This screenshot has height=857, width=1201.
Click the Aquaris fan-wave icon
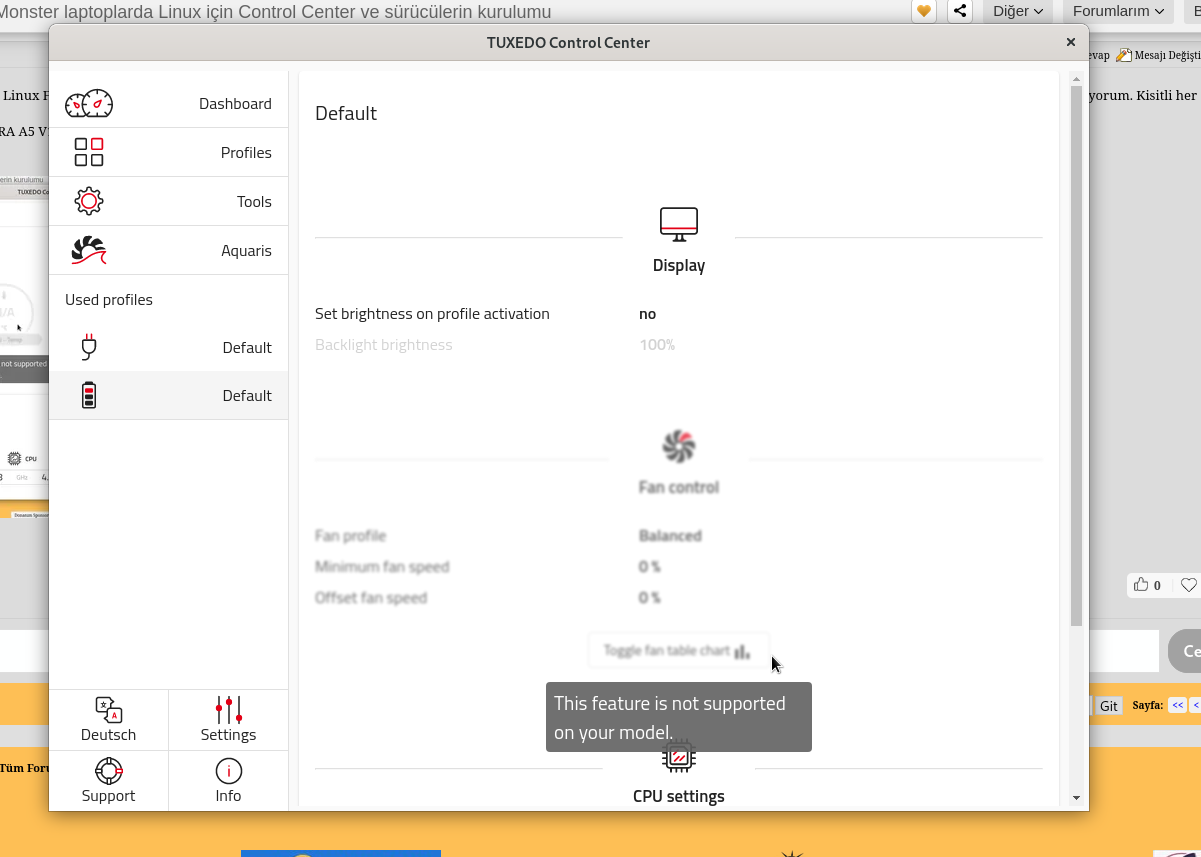(89, 250)
